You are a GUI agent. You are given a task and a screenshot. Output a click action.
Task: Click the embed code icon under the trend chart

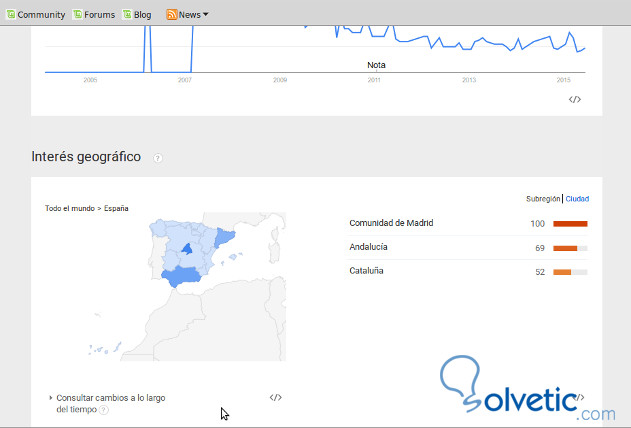pyautogui.click(x=575, y=99)
